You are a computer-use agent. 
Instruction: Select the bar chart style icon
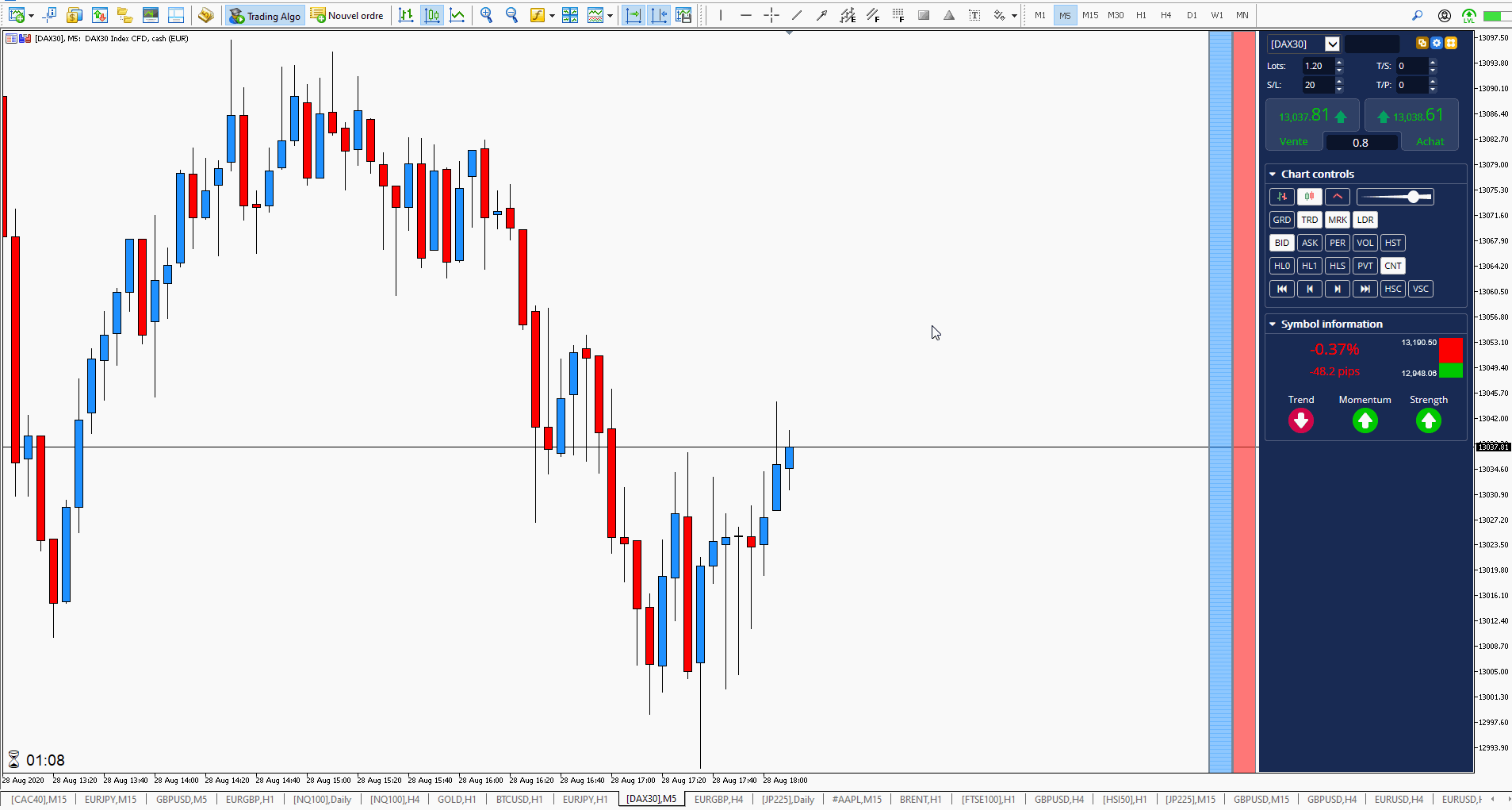tap(406, 15)
